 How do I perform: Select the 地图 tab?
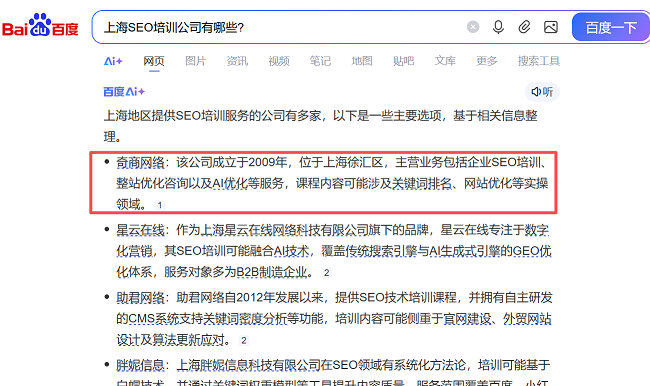pyautogui.click(x=362, y=61)
